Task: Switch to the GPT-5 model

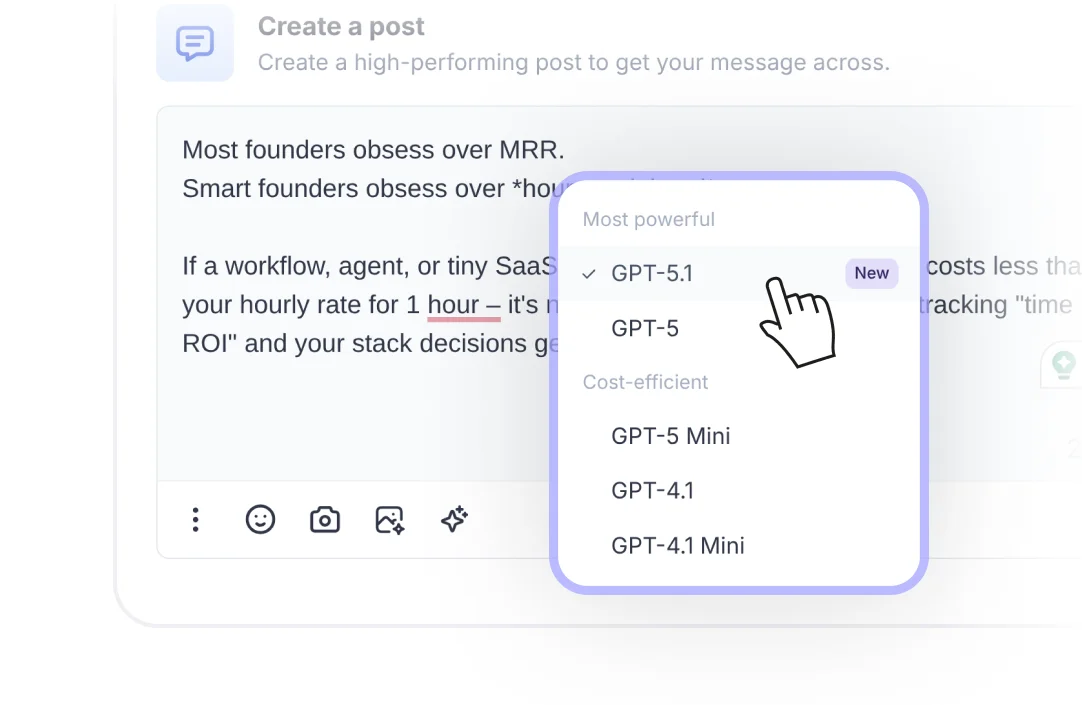Action: (645, 328)
